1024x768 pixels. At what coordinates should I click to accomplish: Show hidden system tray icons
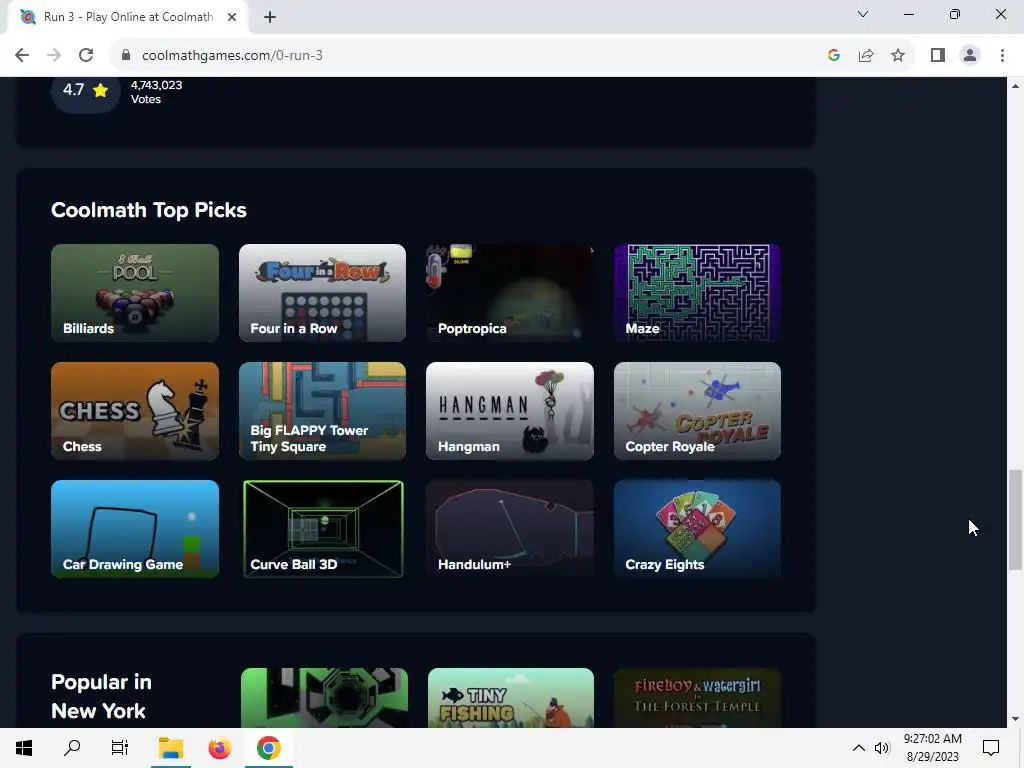(859, 748)
